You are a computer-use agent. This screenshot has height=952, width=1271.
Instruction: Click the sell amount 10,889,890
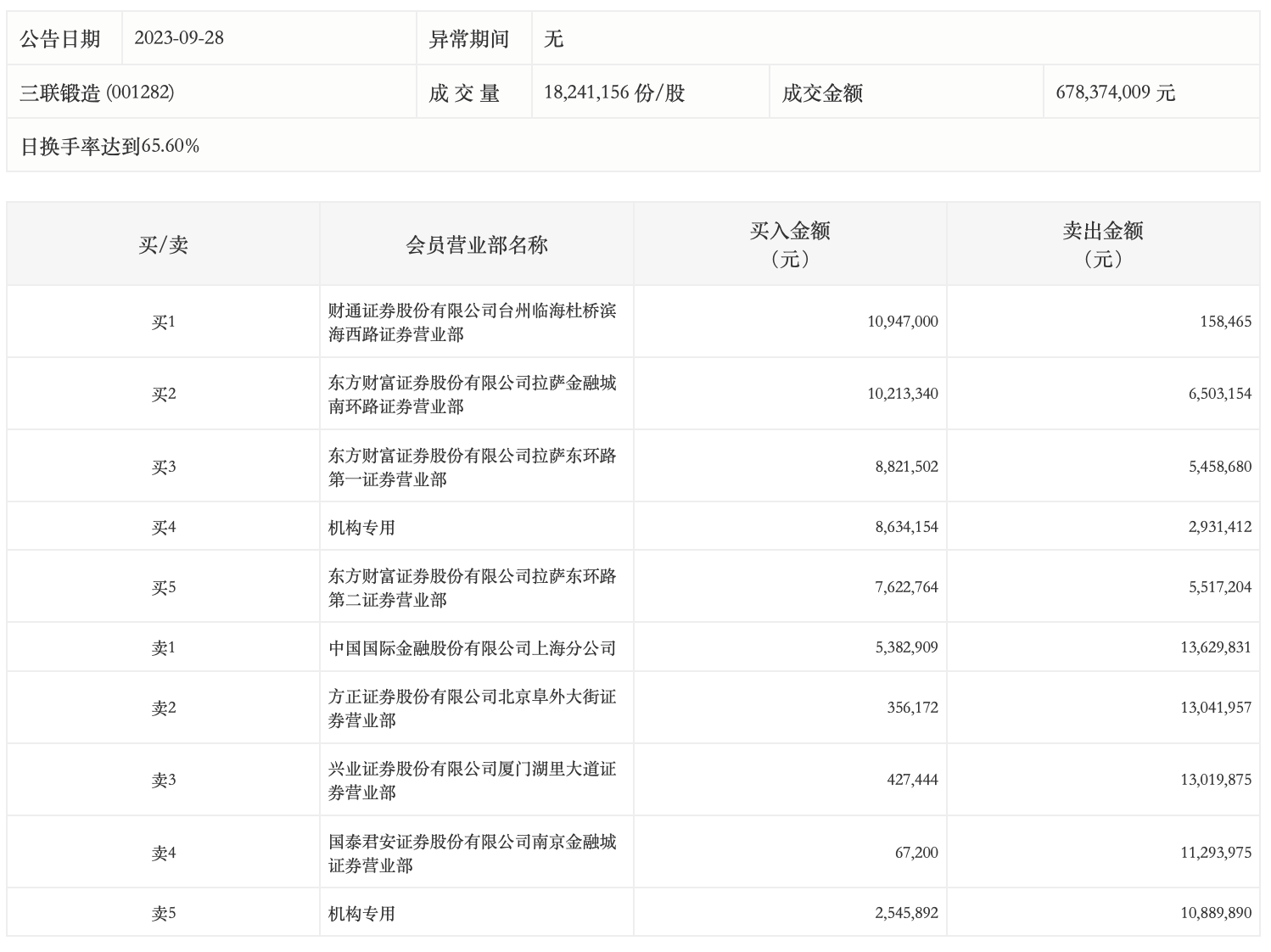point(1215,913)
